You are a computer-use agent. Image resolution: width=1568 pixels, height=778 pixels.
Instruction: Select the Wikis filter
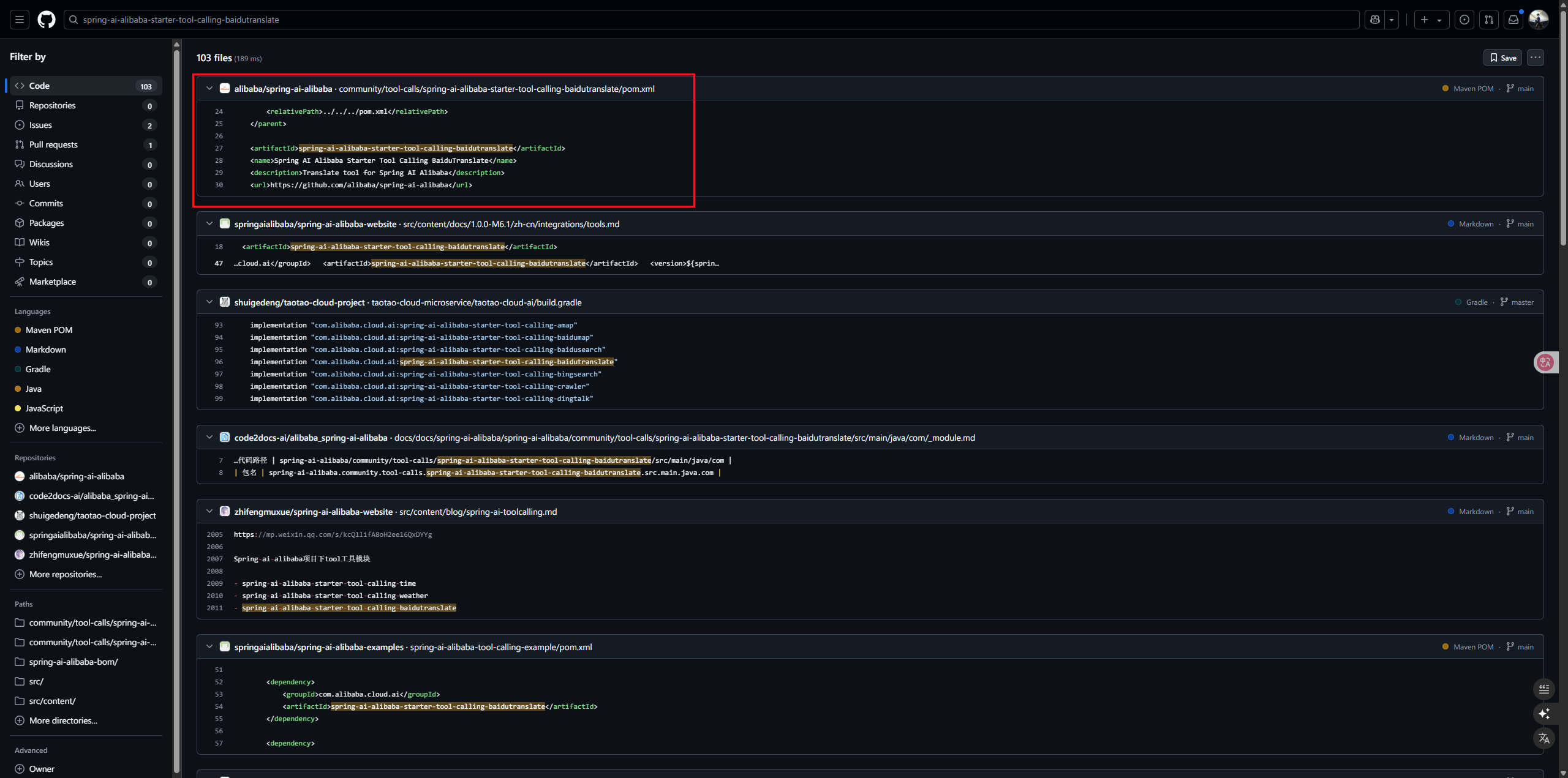pos(86,242)
